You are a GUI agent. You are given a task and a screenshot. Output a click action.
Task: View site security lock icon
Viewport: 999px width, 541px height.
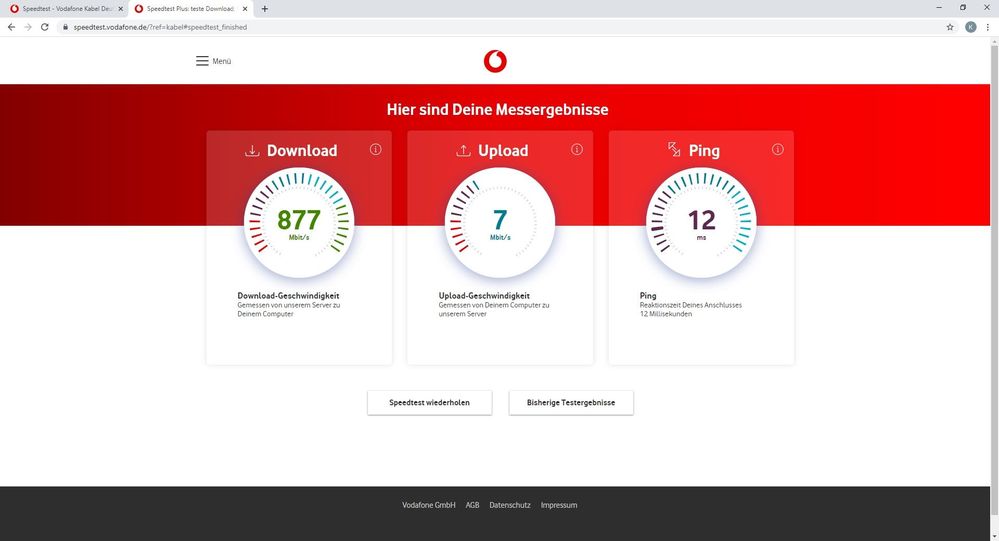click(65, 27)
